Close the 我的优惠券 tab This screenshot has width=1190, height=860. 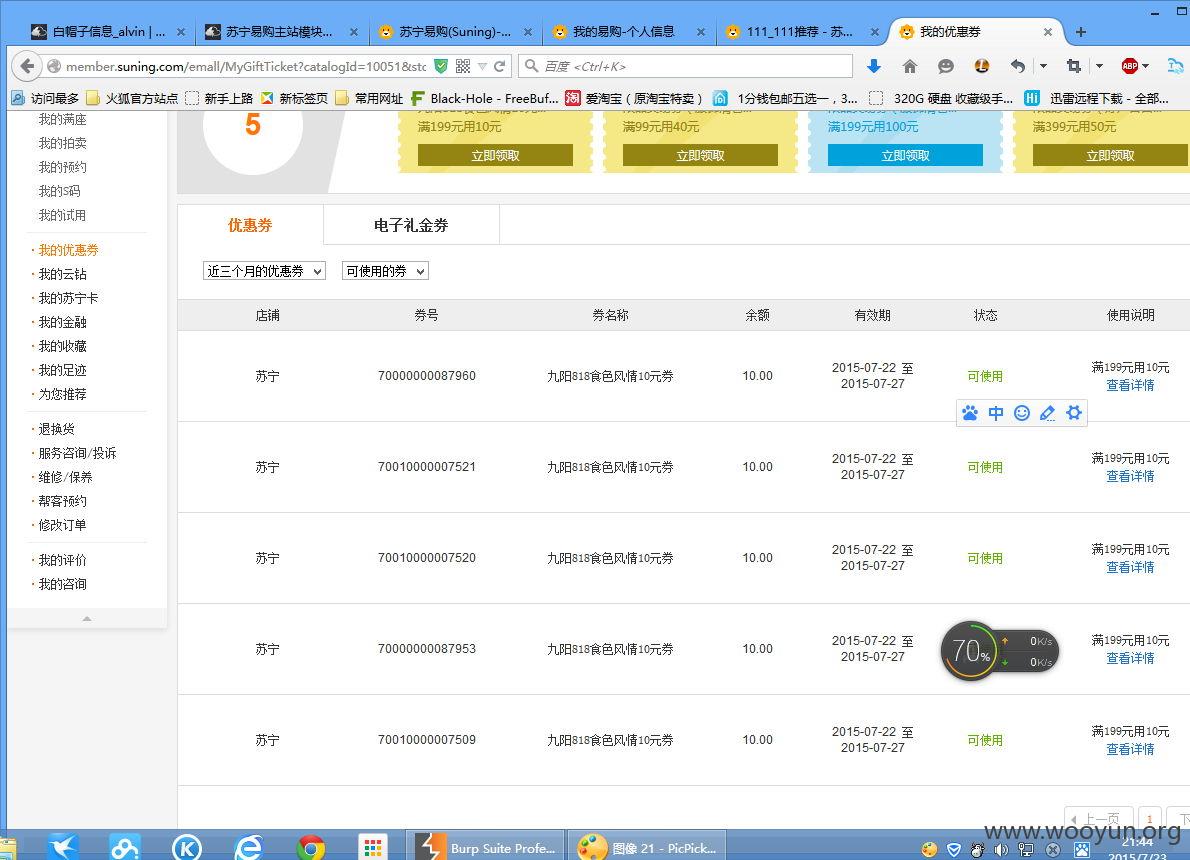tap(1047, 32)
